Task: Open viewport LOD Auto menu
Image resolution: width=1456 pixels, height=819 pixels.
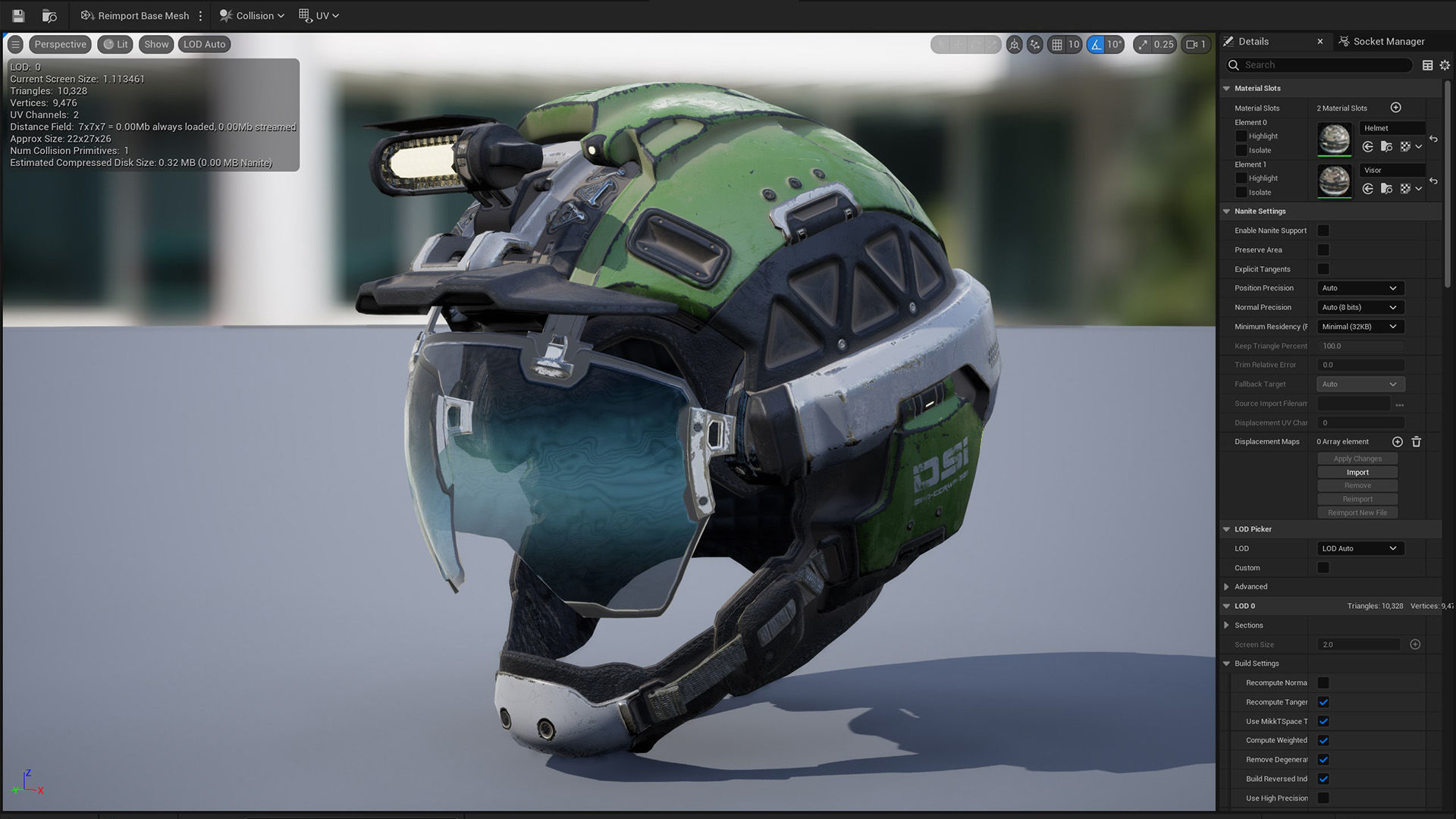Action: pyautogui.click(x=204, y=44)
